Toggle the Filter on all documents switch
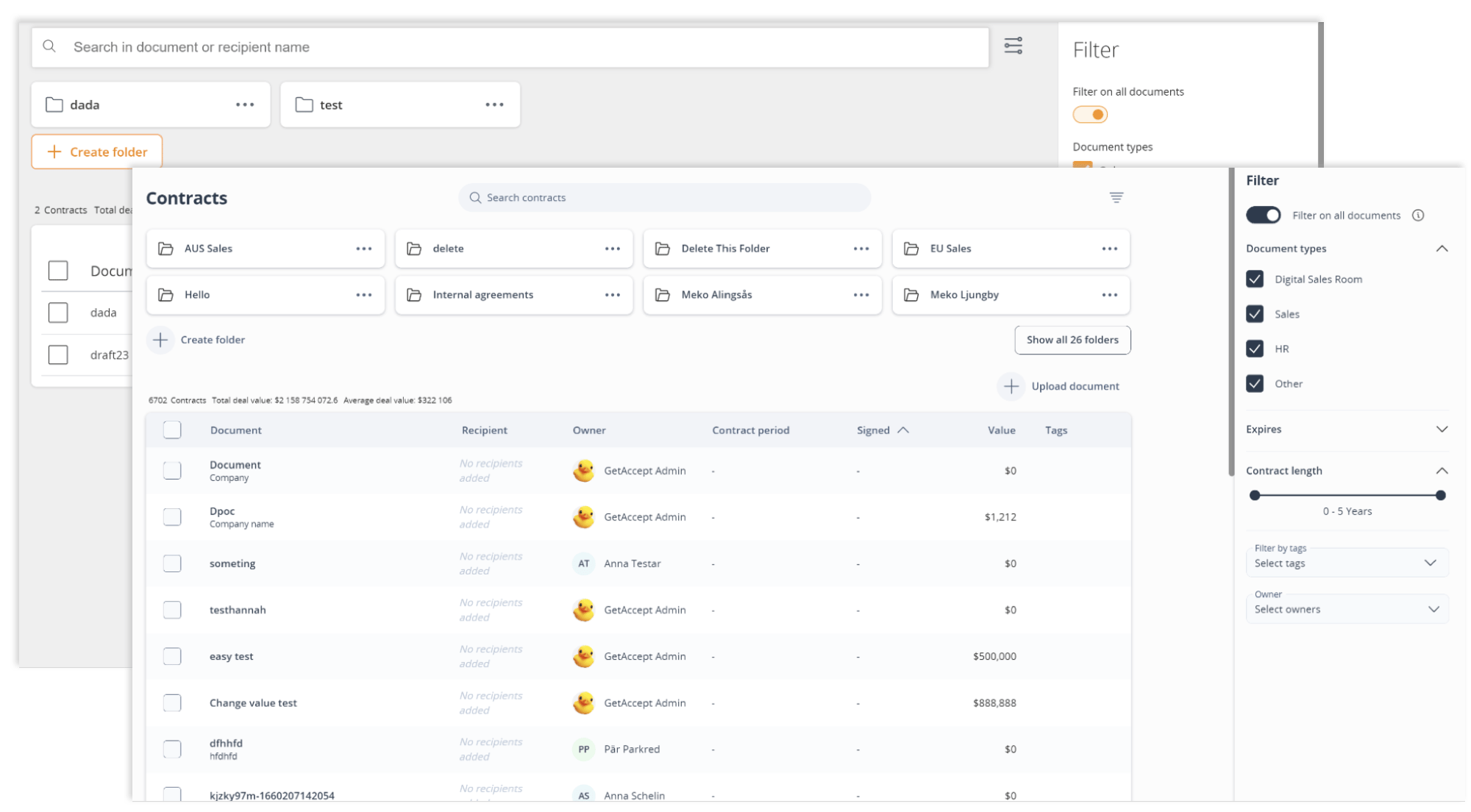Screen dimensions: 1471x812 pyautogui.click(x=1264, y=214)
